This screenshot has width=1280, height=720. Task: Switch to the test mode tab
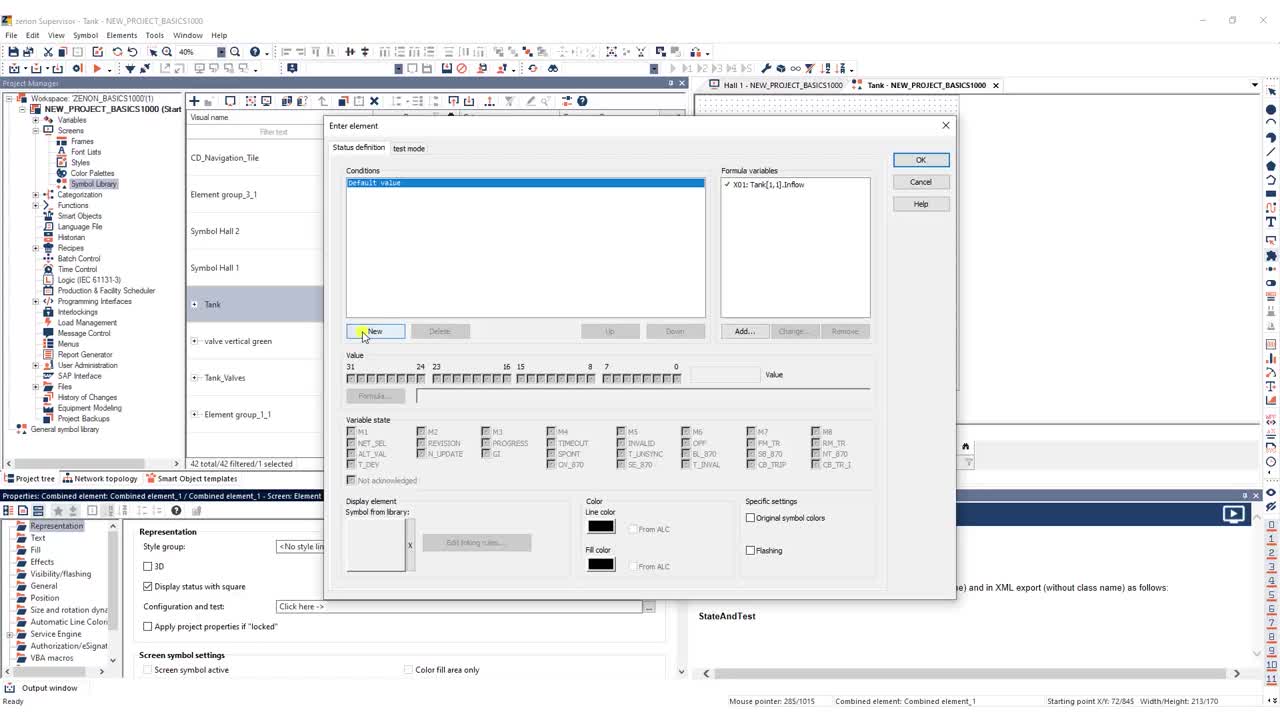point(409,148)
